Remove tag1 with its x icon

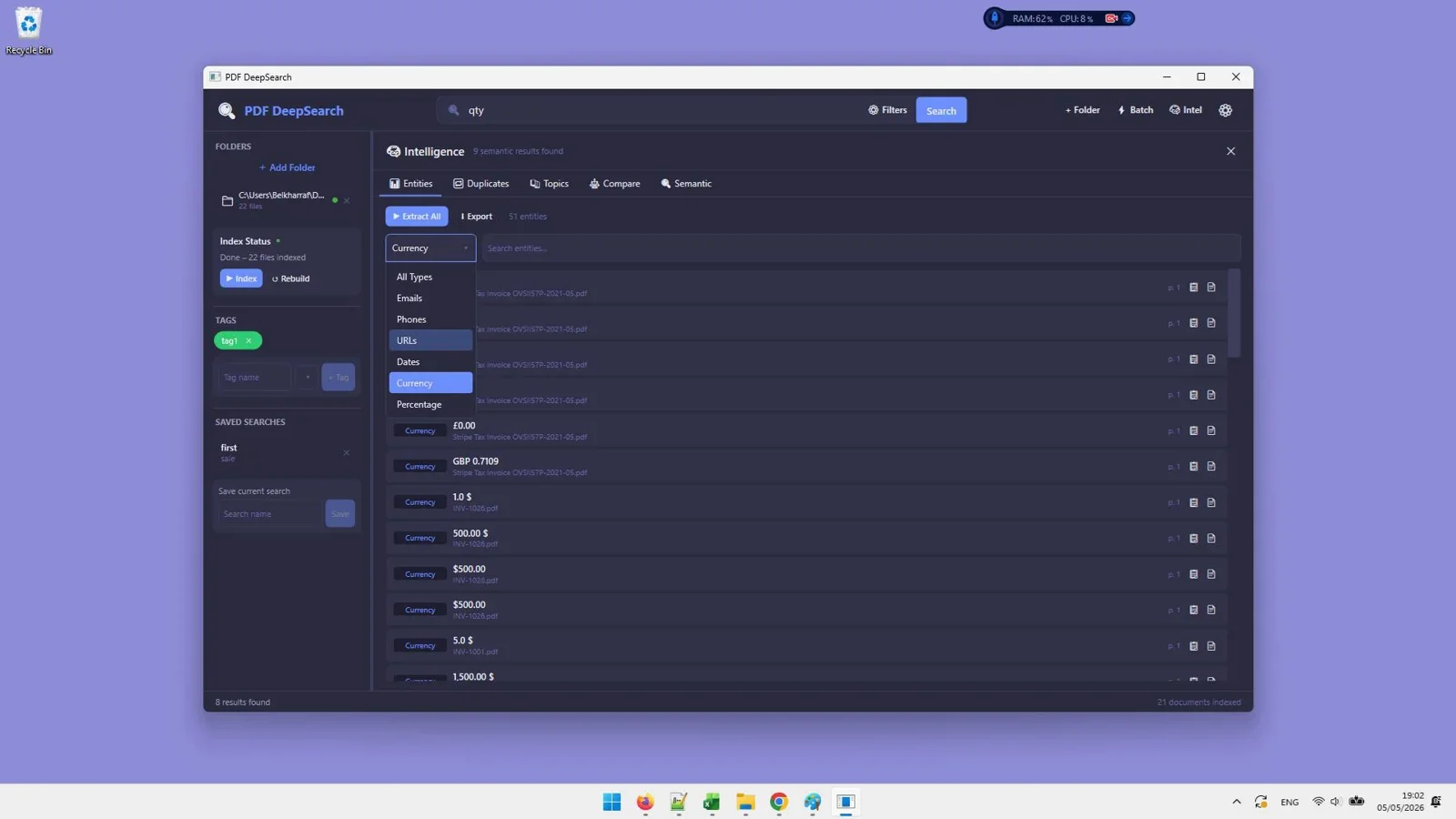[248, 340]
